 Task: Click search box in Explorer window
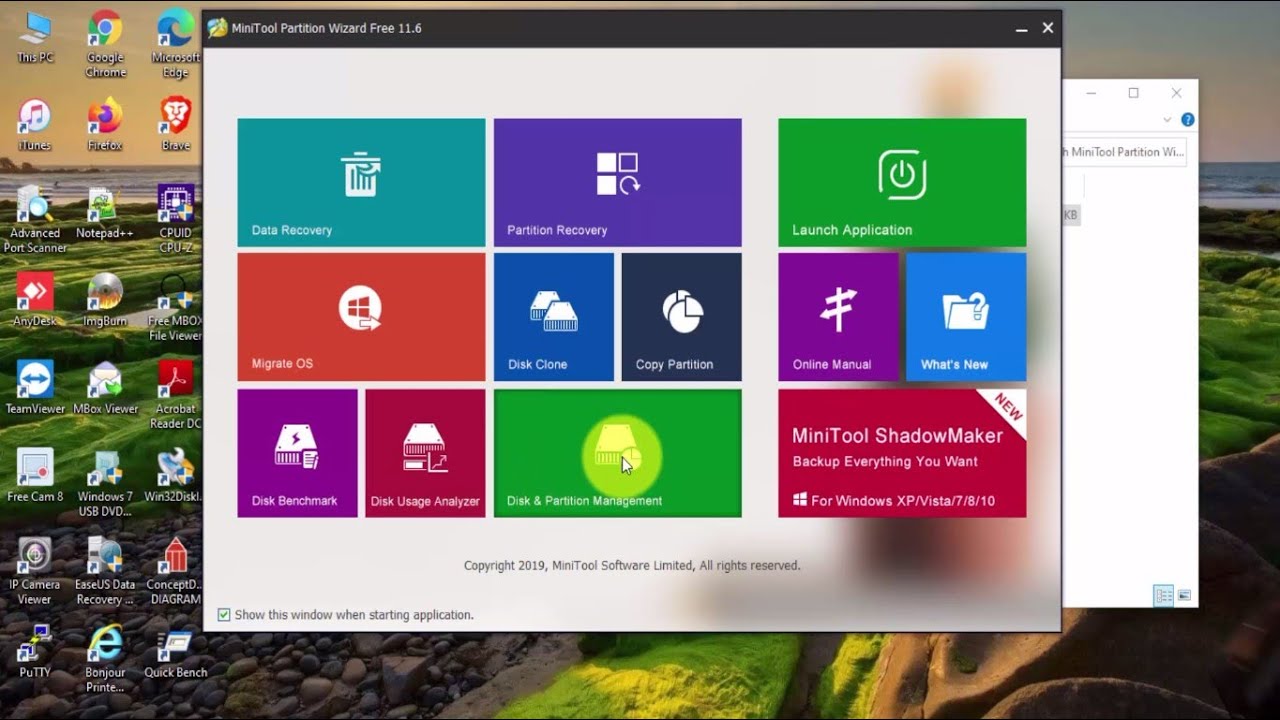pyautogui.click(x=1124, y=152)
